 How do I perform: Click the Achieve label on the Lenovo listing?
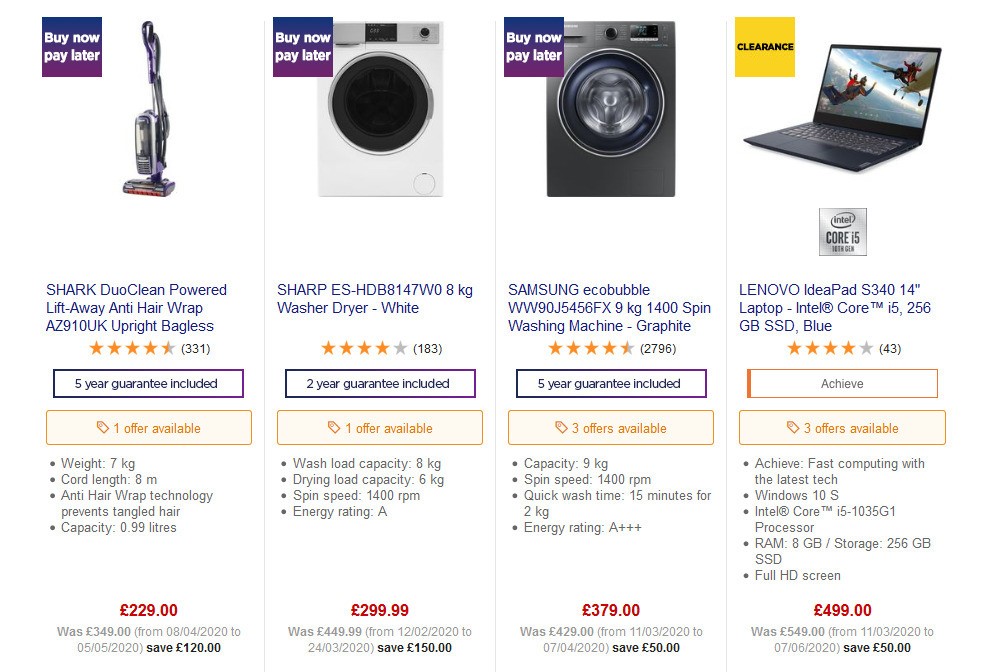tap(841, 383)
